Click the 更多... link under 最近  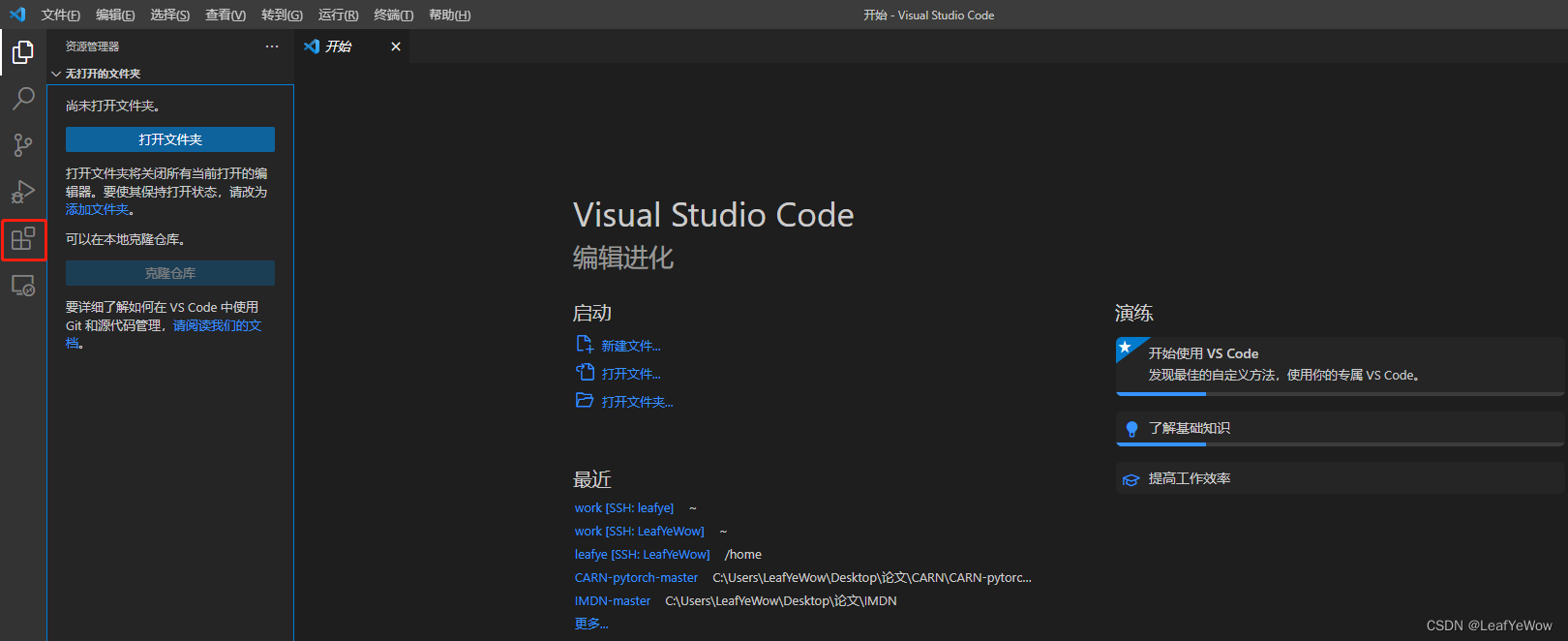[x=591, y=625]
